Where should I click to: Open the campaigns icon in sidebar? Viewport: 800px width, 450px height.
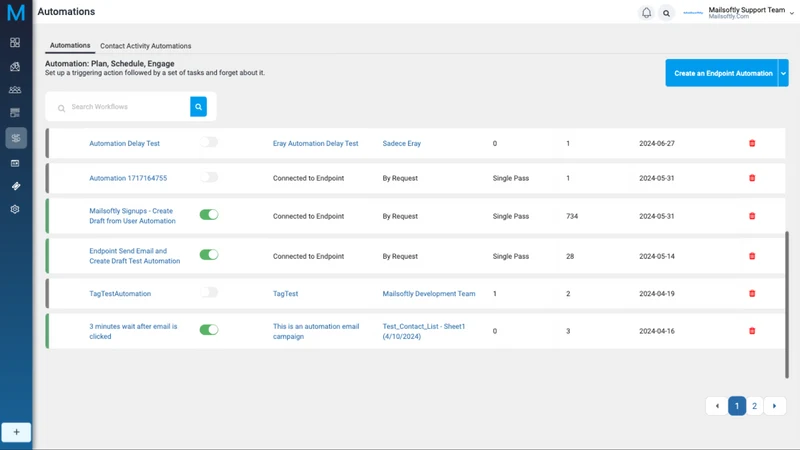tap(15, 66)
